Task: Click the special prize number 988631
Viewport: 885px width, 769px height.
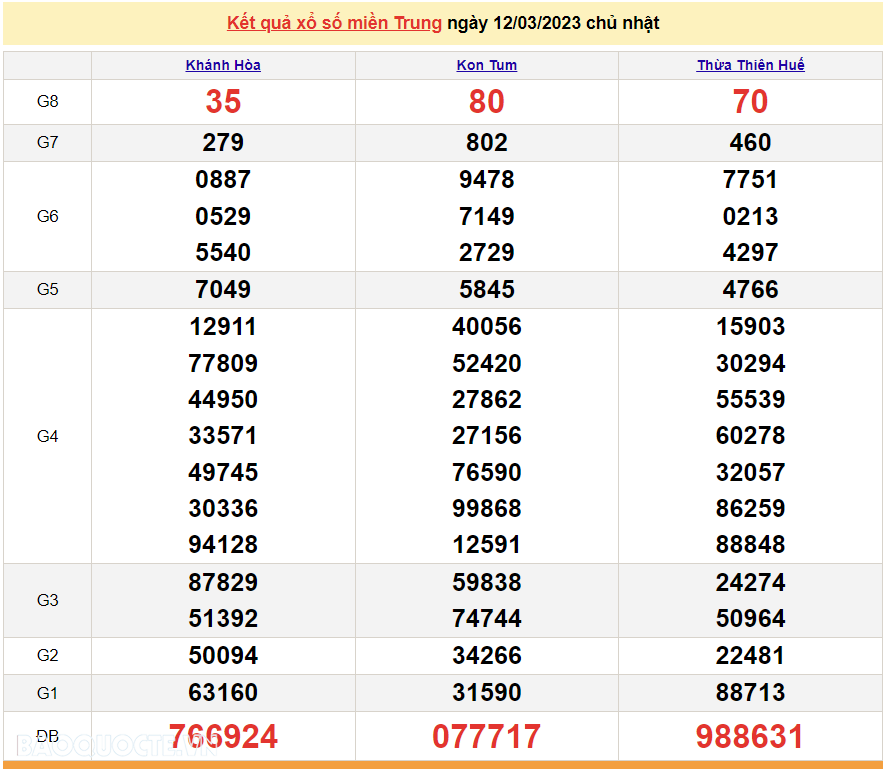Action: click(750, 737)
